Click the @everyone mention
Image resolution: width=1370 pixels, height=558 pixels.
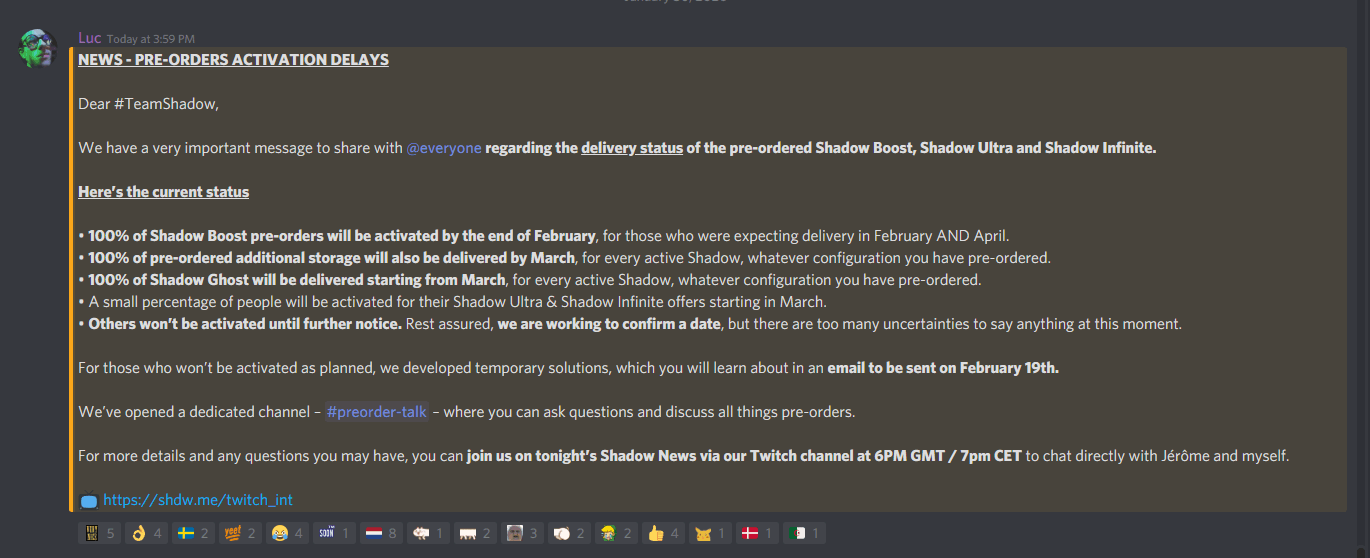pos(443,148)
